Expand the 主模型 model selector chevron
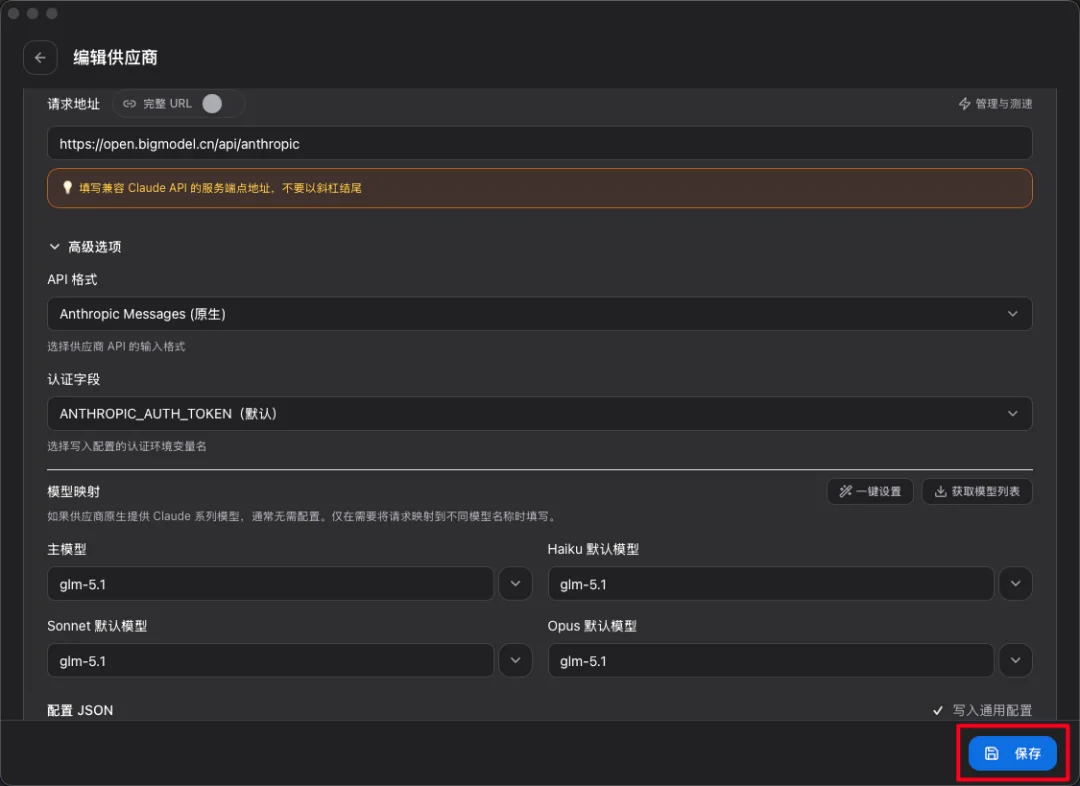Screen dimensions: 1080x786 click(x=515, y=583)
